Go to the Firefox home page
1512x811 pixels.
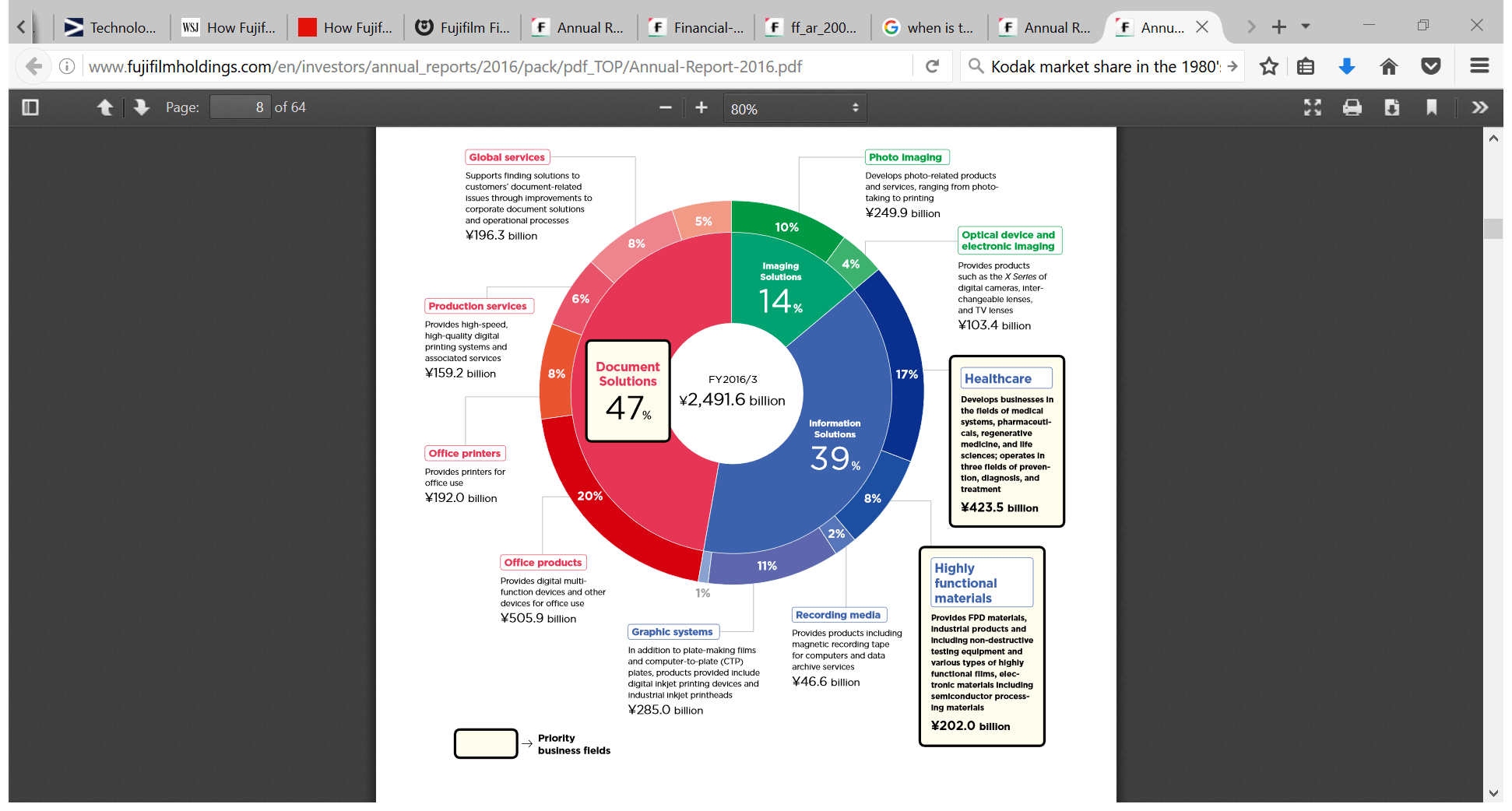1389,66
